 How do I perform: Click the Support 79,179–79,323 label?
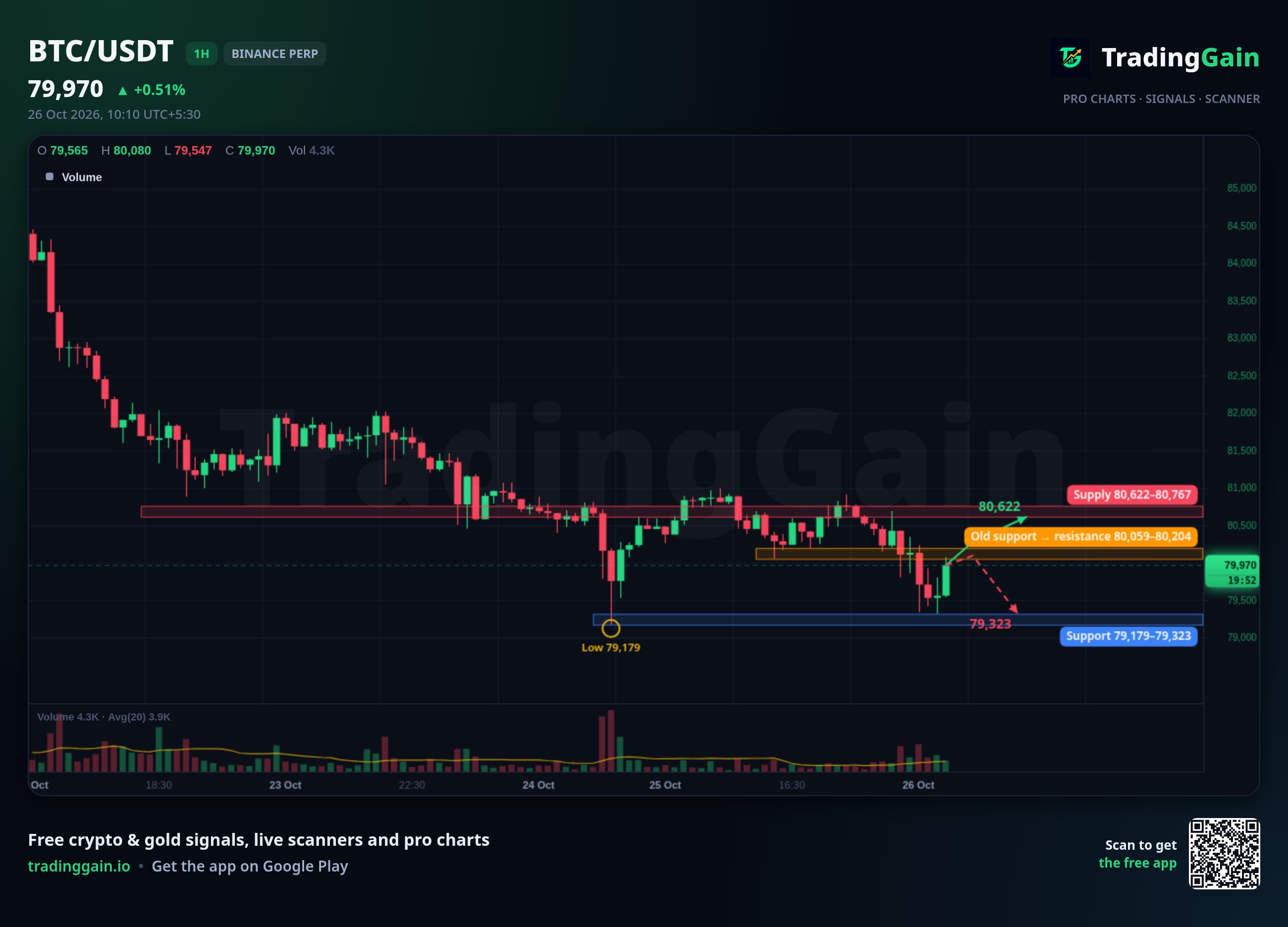[1128, 636]
